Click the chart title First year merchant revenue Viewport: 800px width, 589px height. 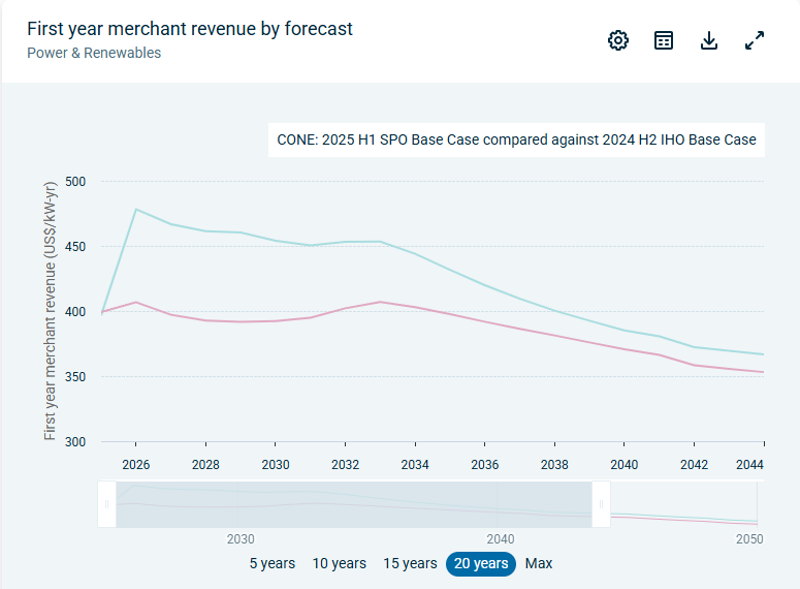tap(190, 29)
